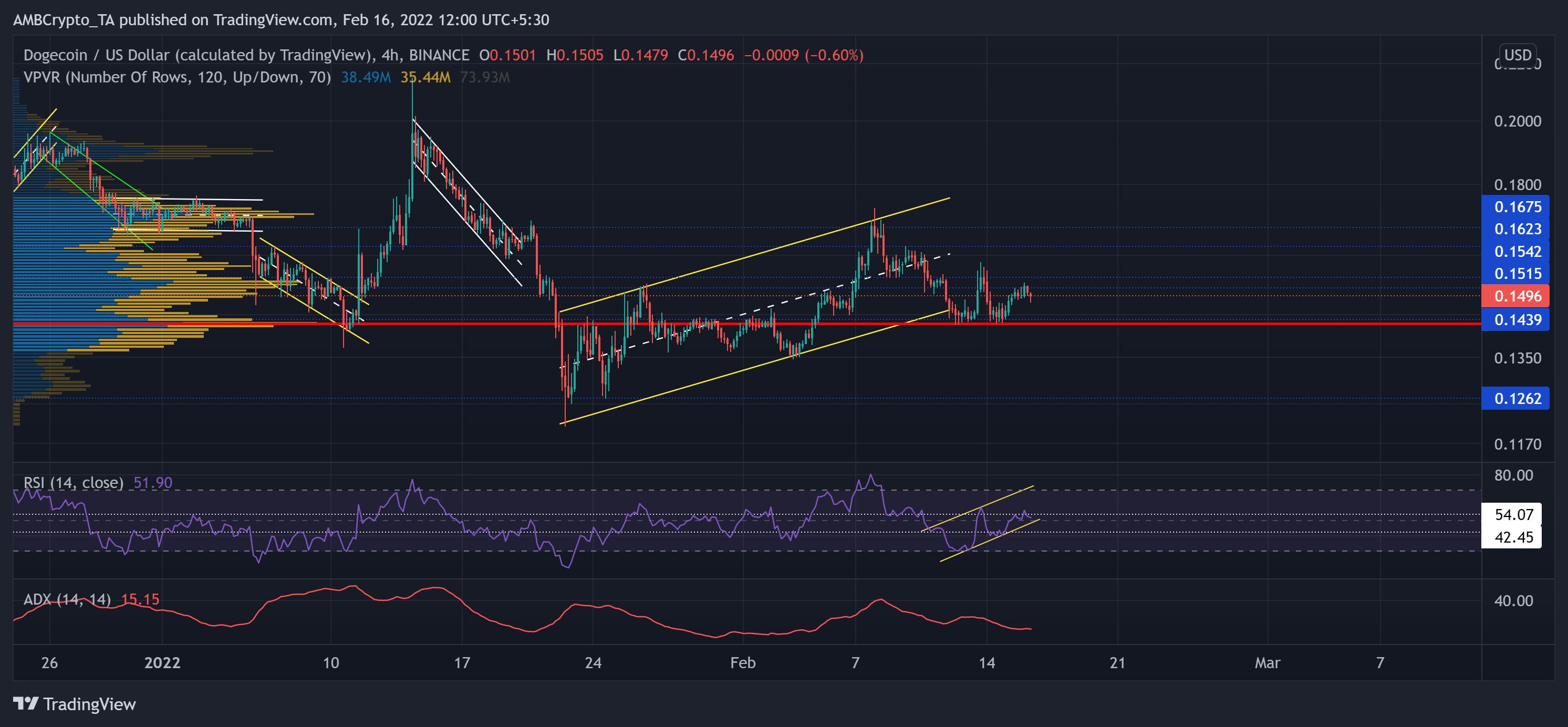
Task: Click the RSI 54.07 value label
Action: tap(1511, 514)
